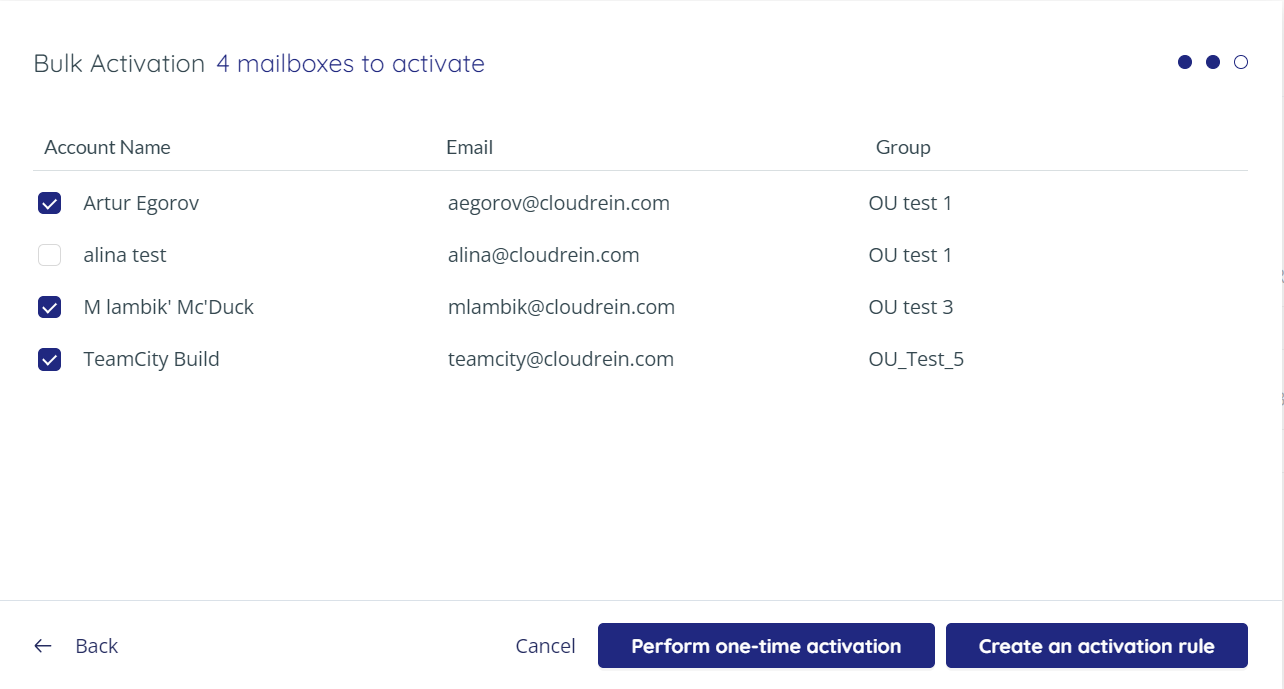
Task: Click email teamcity@cloudrein.com
Action: coord(561,359)
